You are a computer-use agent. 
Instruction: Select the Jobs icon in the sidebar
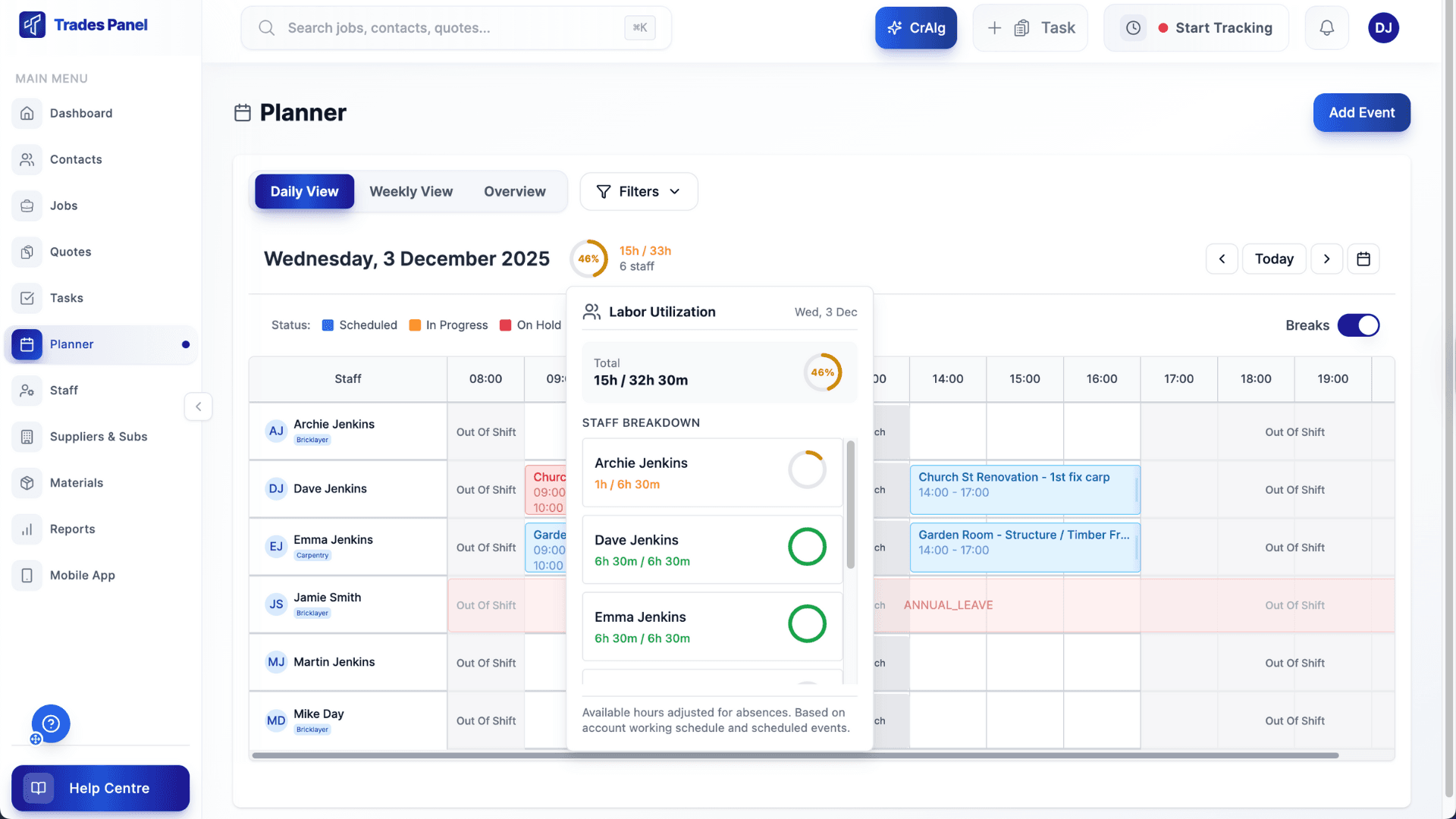[27, 206]
